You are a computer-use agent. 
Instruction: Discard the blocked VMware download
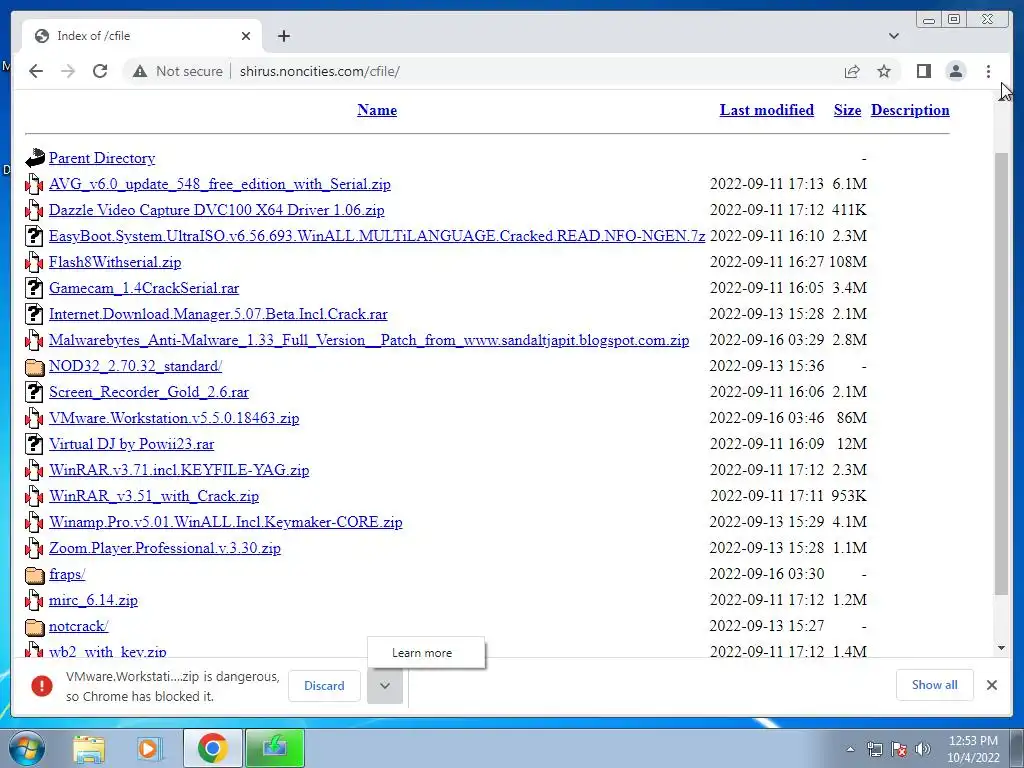[324, 686]
